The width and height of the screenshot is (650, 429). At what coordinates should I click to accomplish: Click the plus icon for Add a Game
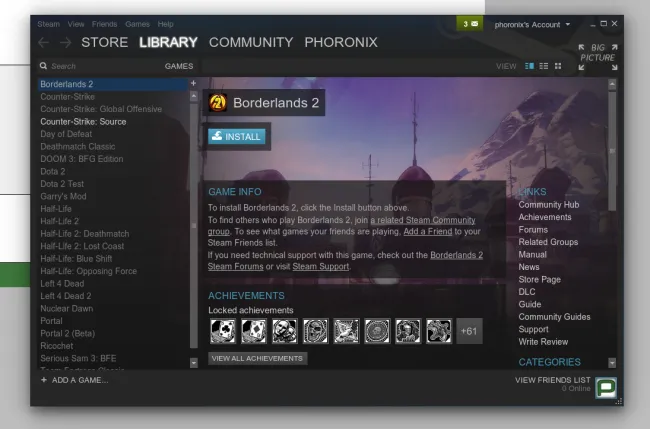tap(44, 380)
